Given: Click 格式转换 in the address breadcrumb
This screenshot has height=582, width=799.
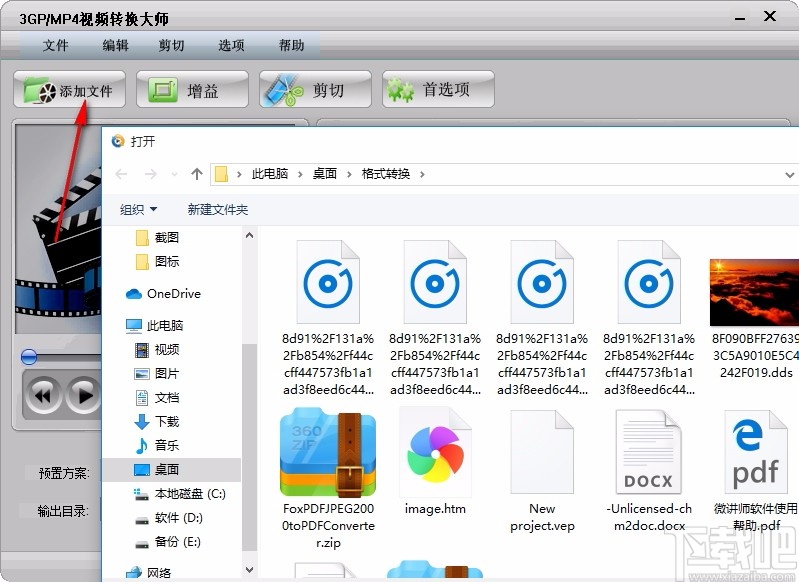Looking at the screenshot, I should (x=386, y=174).
